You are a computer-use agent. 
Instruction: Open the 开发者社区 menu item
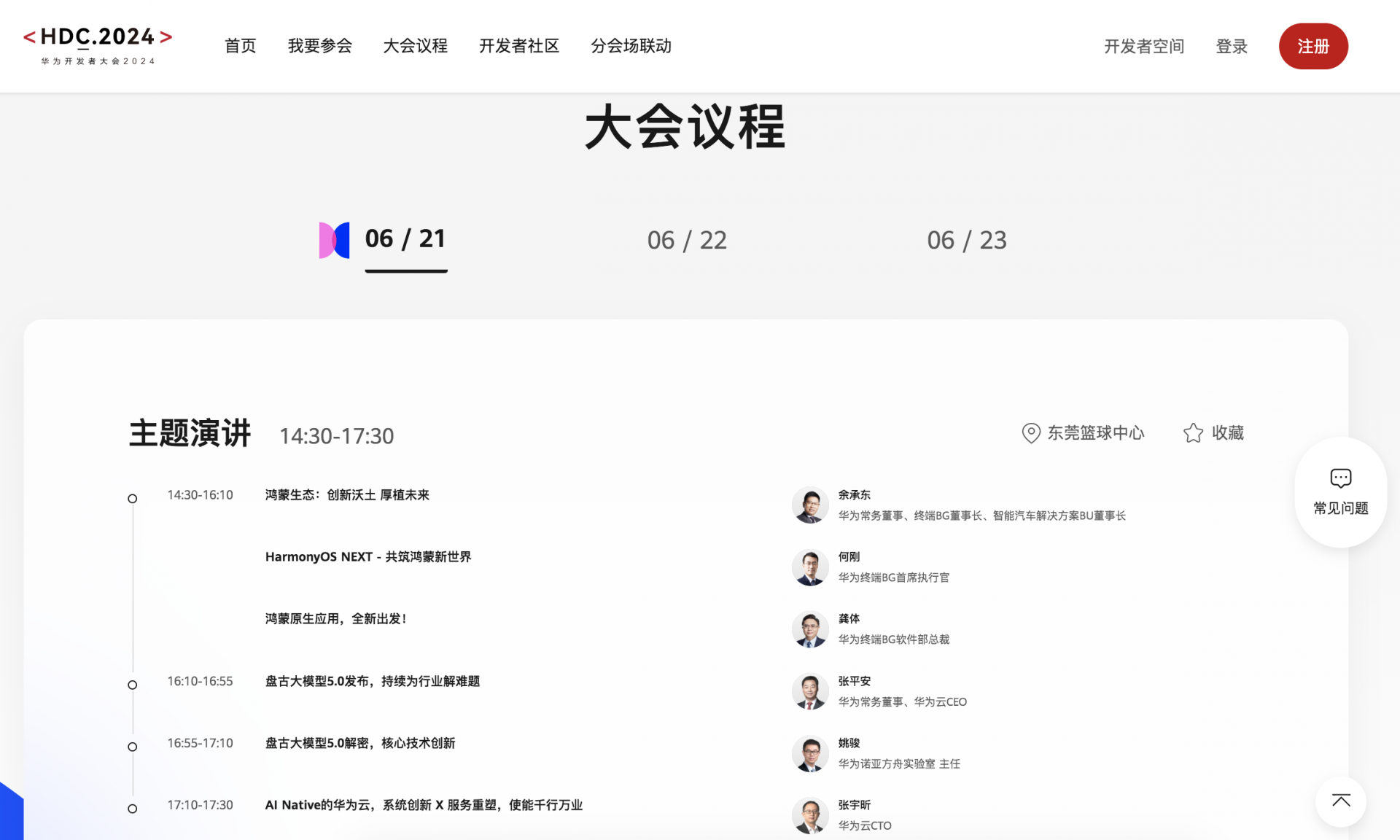click(x=518, y=46)
